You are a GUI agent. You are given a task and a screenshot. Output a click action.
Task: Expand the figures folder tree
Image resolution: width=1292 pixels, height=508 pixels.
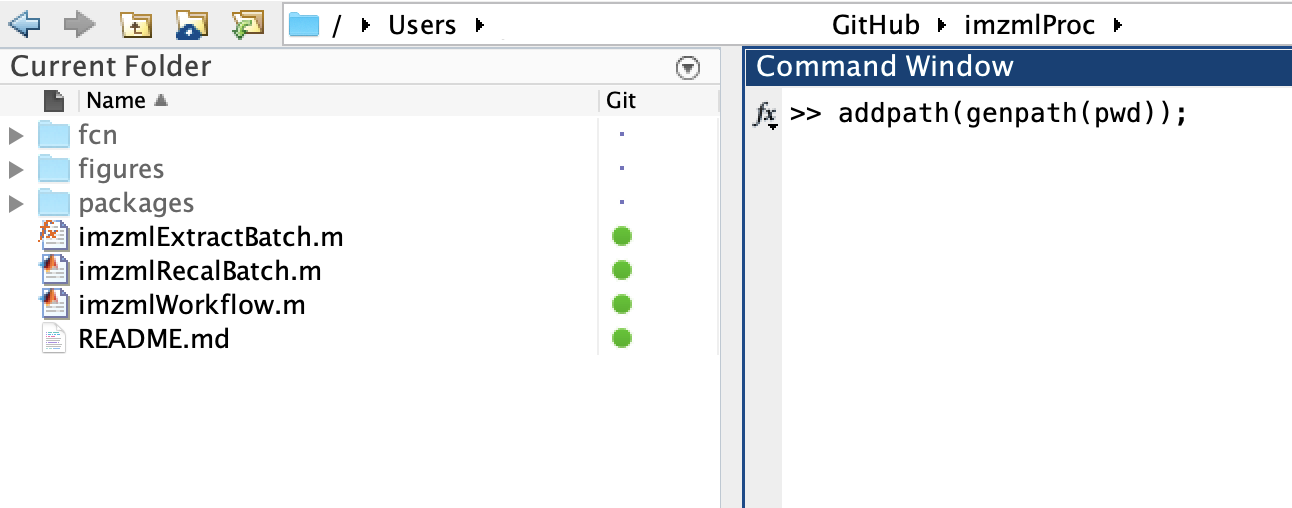[15, 169]
